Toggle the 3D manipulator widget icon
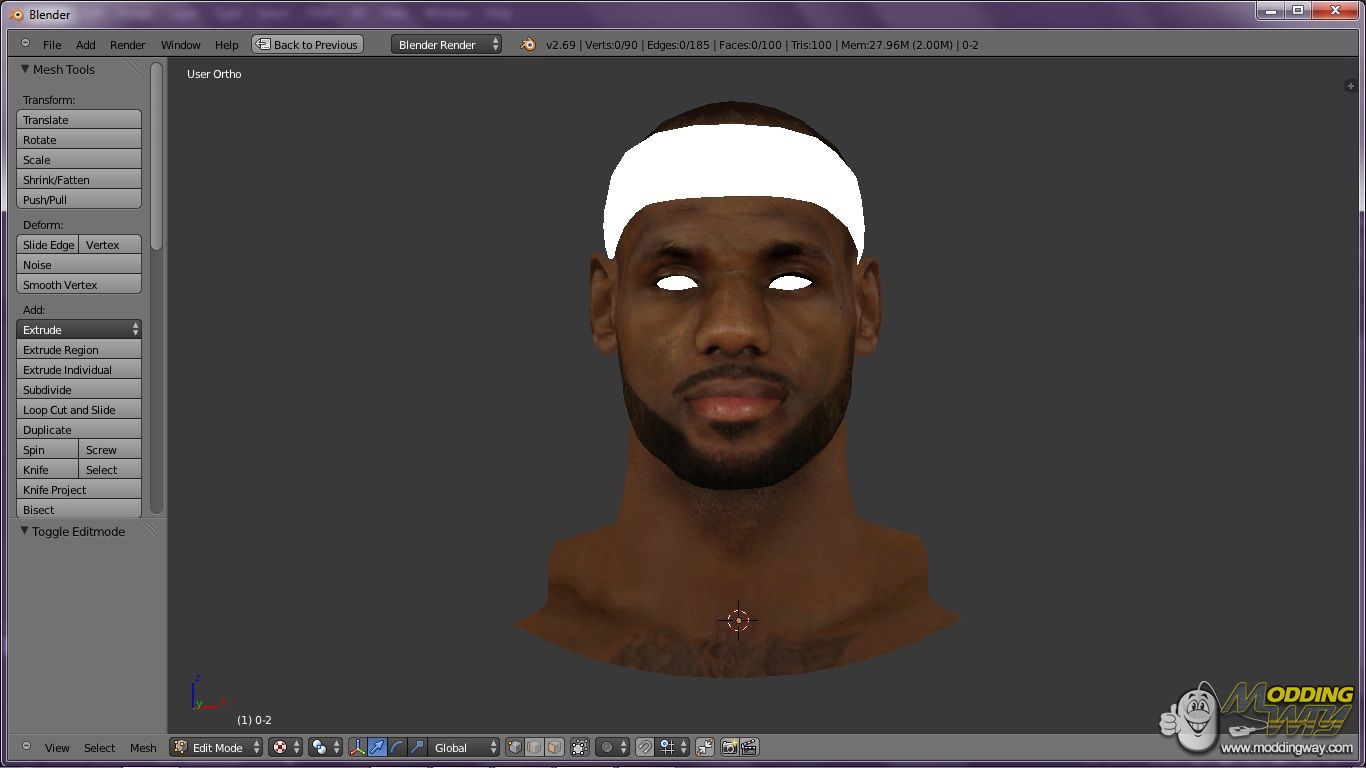 357,747
